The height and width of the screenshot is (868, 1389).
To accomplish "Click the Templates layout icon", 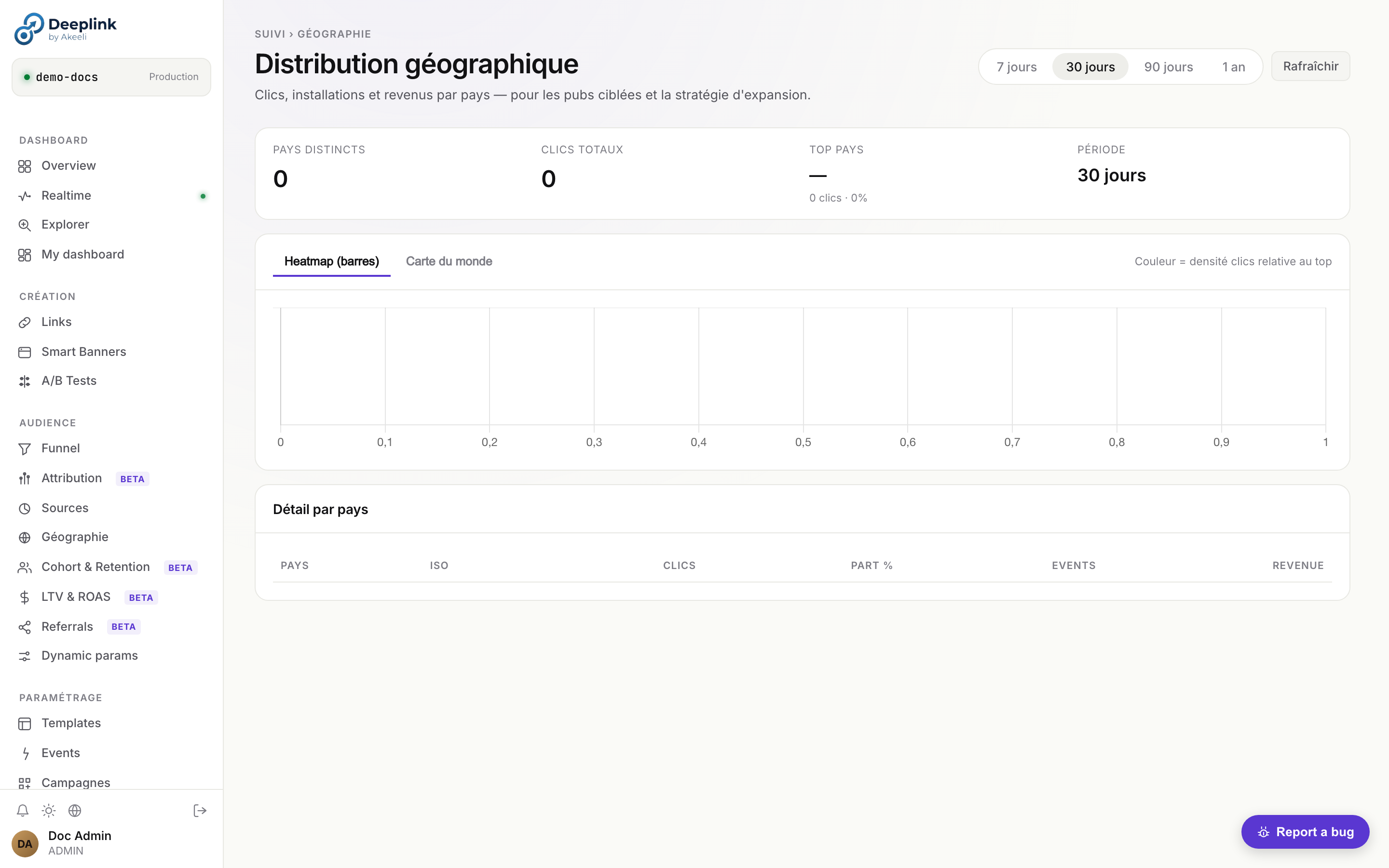I will [24, 724].
